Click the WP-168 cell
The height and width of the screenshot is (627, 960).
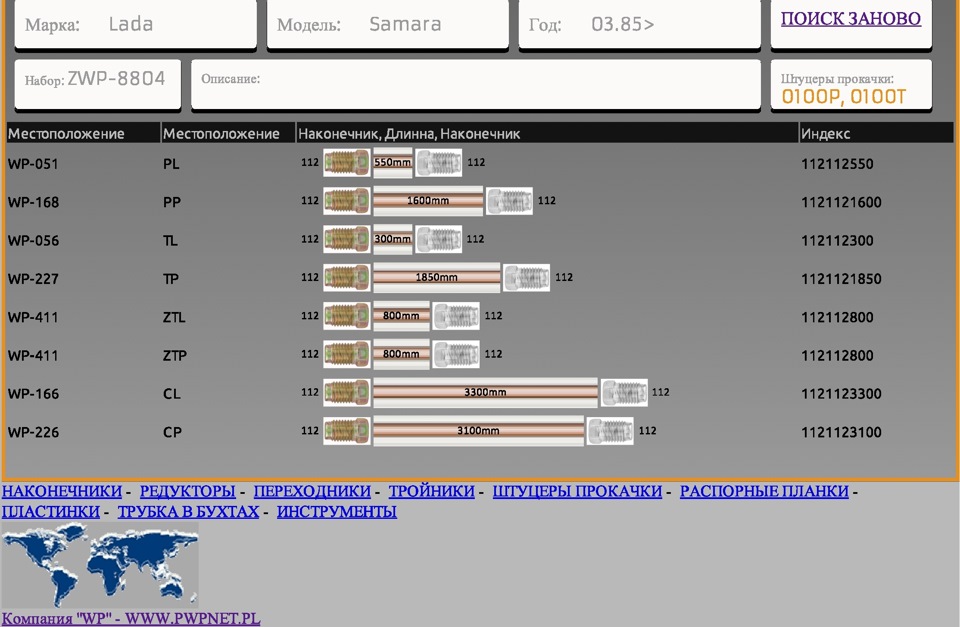tap(33, 202)
